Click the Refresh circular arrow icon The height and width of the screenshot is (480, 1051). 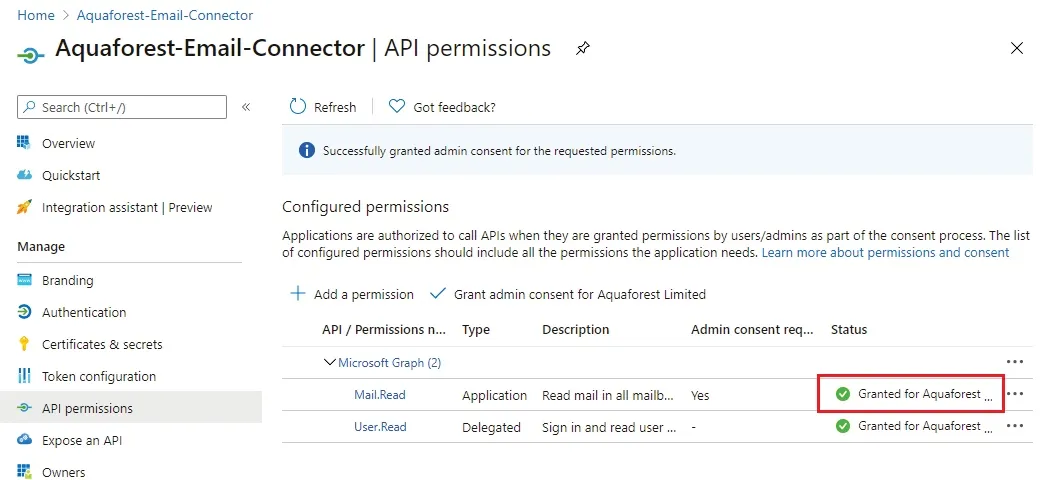coord(297,107)
